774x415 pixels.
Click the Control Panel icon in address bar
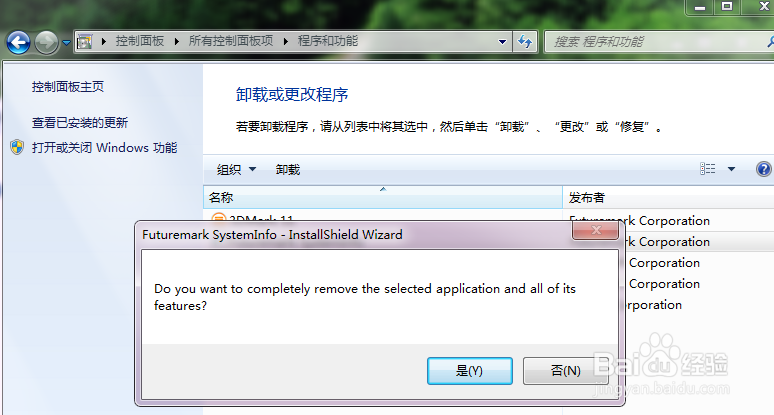(84, 41)
